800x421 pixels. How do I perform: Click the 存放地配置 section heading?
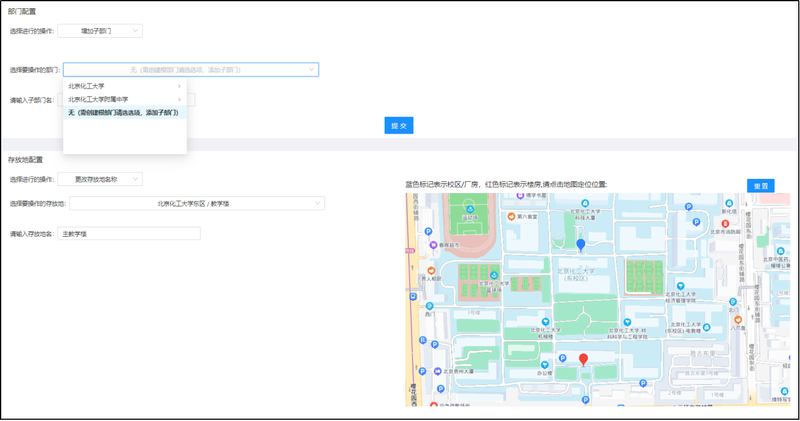click(x=26, y=160)
